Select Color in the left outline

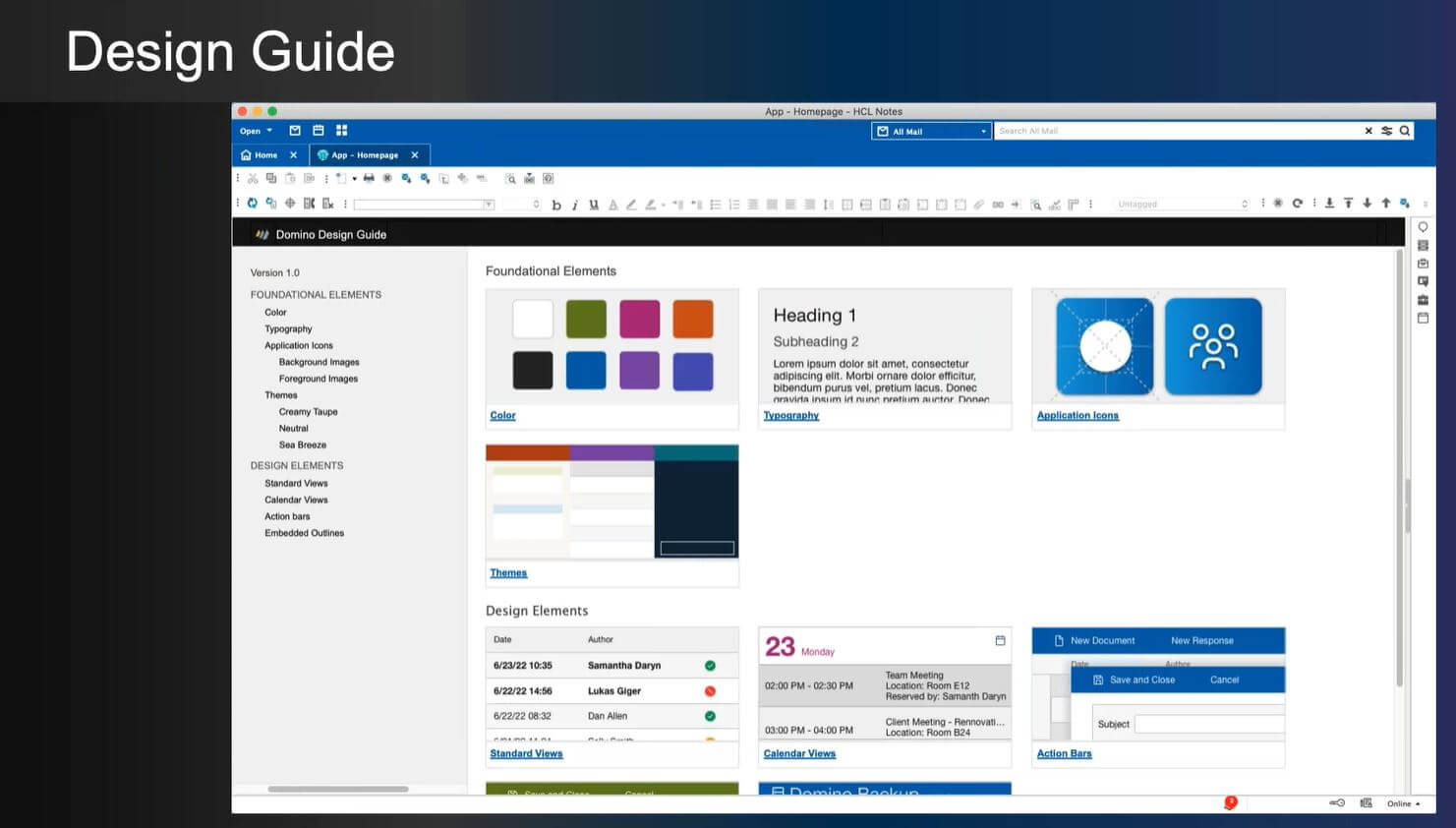275,313
